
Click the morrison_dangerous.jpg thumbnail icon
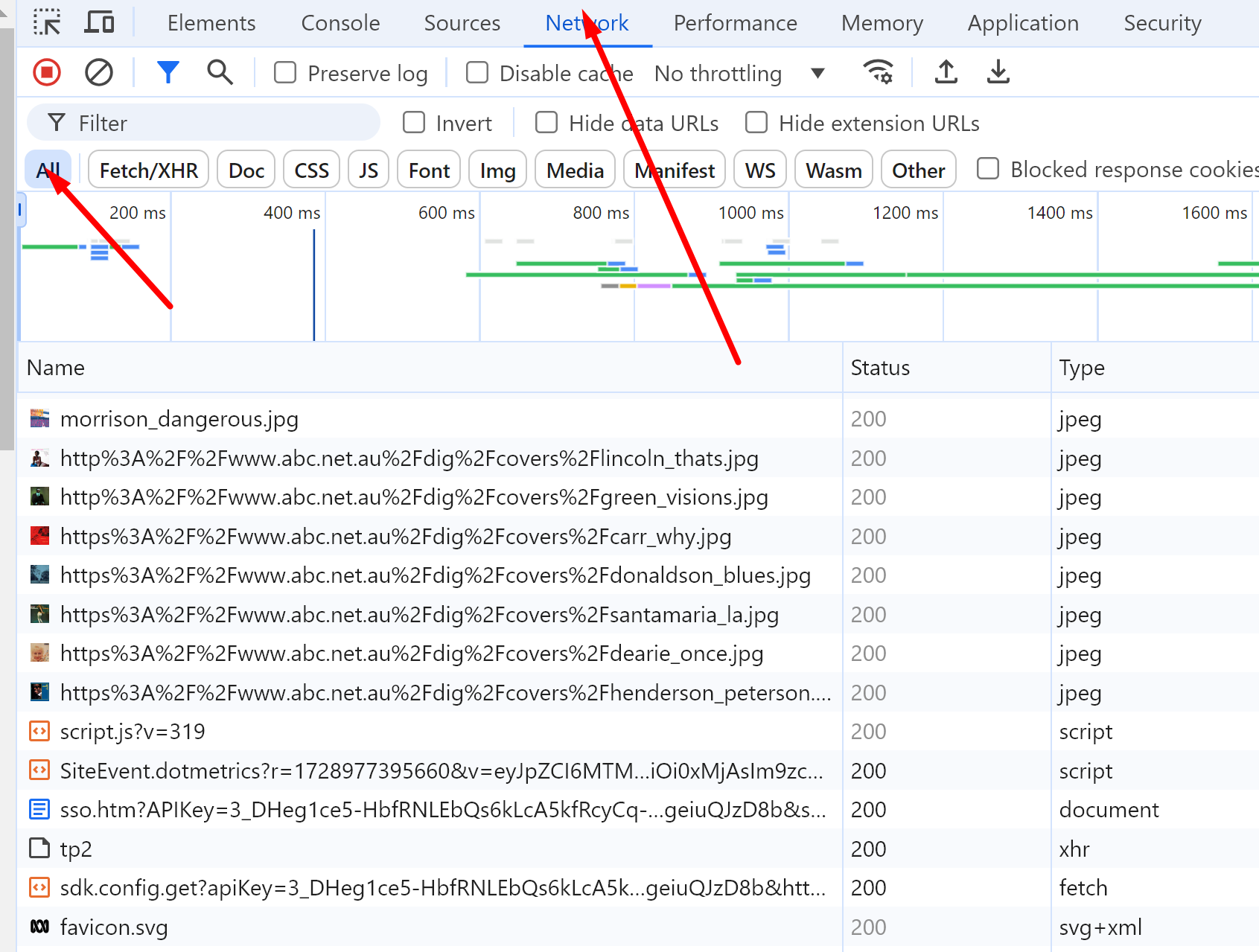[x=39, y=418]
